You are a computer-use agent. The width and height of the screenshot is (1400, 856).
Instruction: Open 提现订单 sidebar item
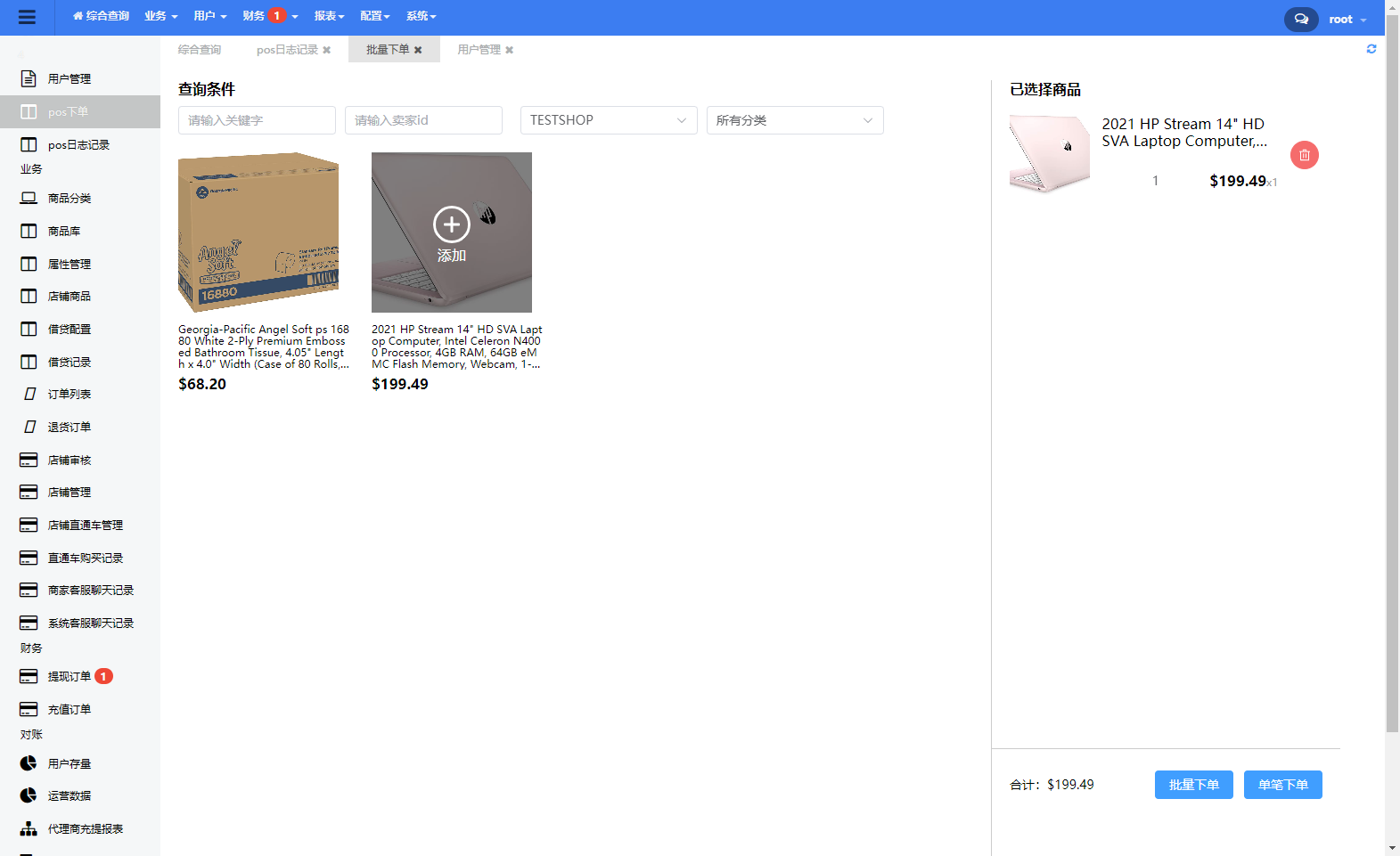click(x=80, y=676)
